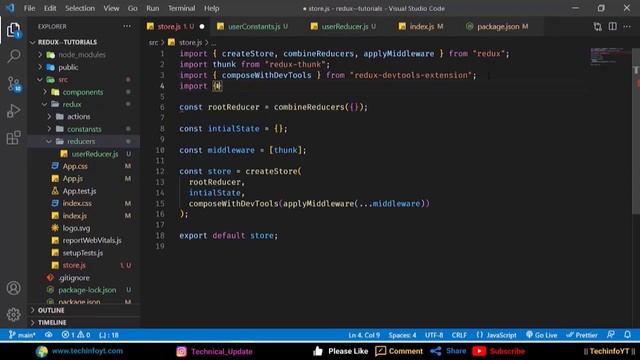The width and height of the screenshot is (640, 360).
Task: Click the errors and warnings status indicator
Action: click(x=76, y=335)
